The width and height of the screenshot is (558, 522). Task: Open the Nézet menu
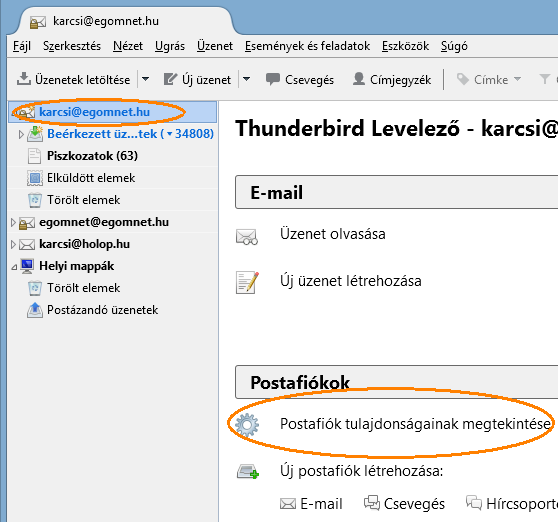tap(128, 46)
